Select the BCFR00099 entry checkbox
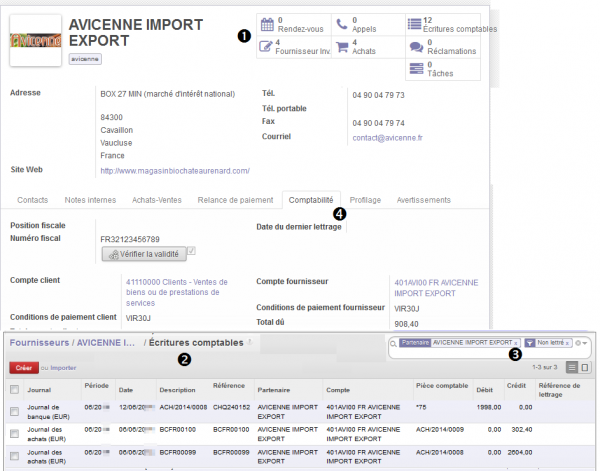The width and height of the screenshot is (600, 471). (15, 456)
